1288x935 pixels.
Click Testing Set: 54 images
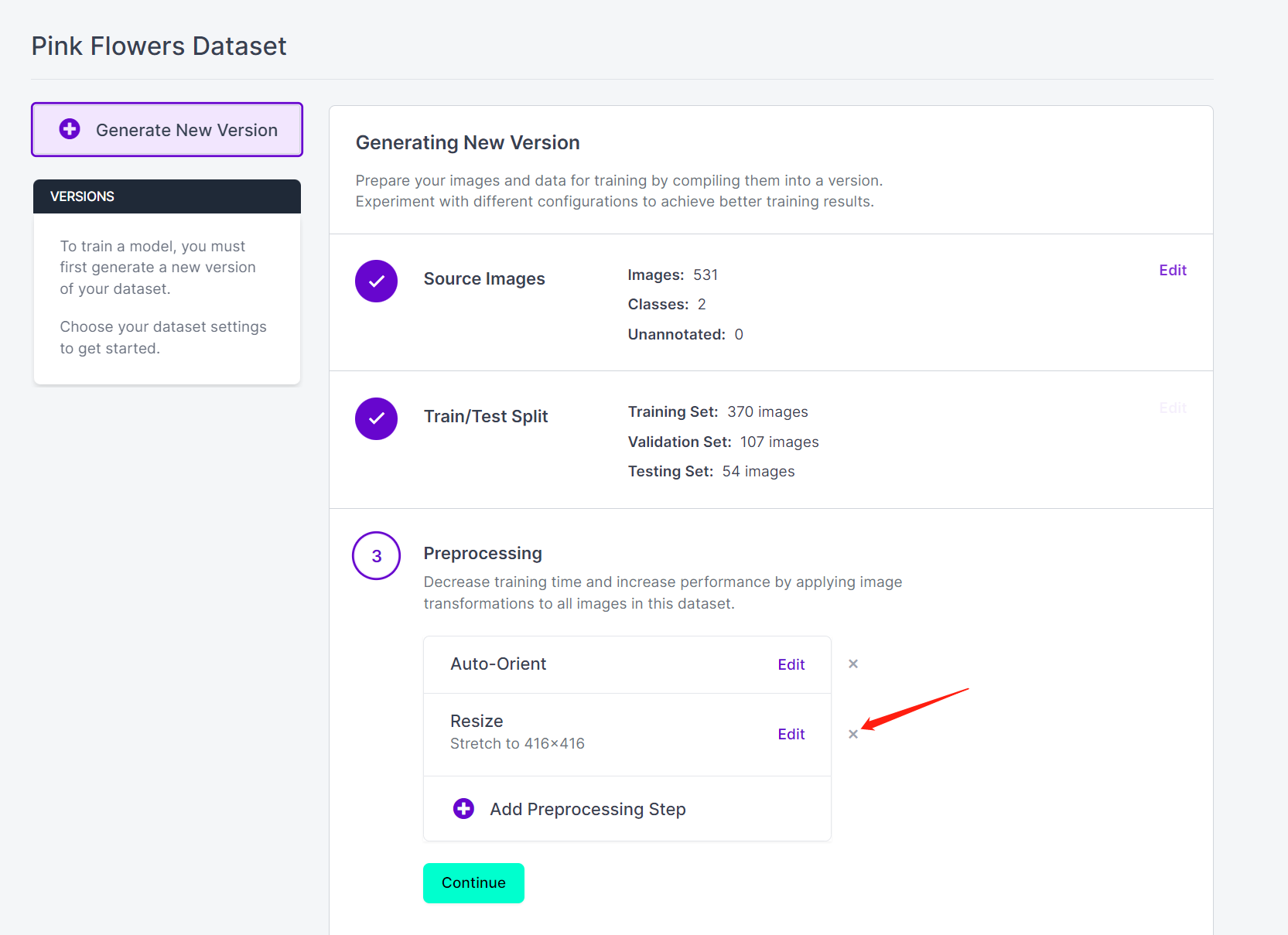click(x=711, y=471)
